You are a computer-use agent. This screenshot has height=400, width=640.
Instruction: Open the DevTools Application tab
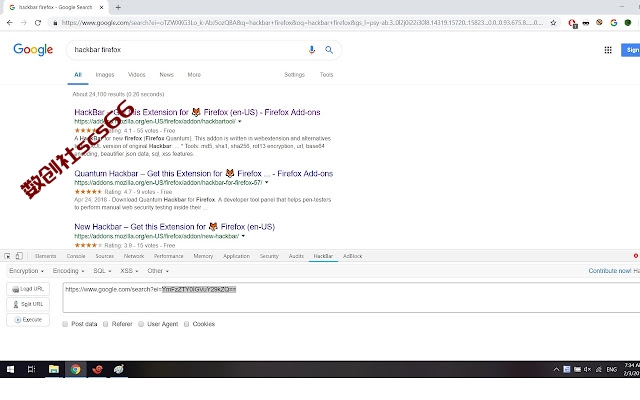tap(236, 256)
